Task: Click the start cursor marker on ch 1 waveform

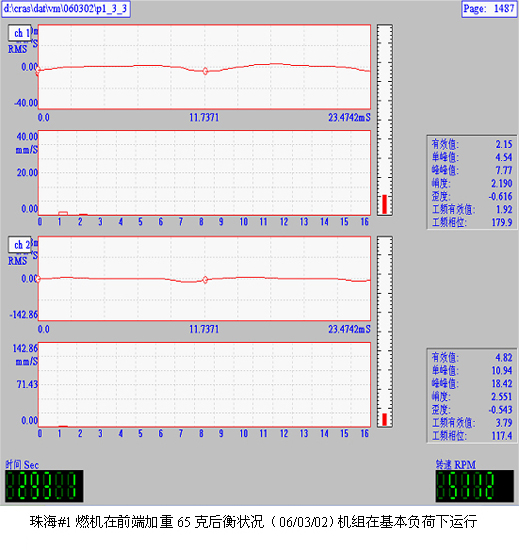Action: (x=38, y=70)
